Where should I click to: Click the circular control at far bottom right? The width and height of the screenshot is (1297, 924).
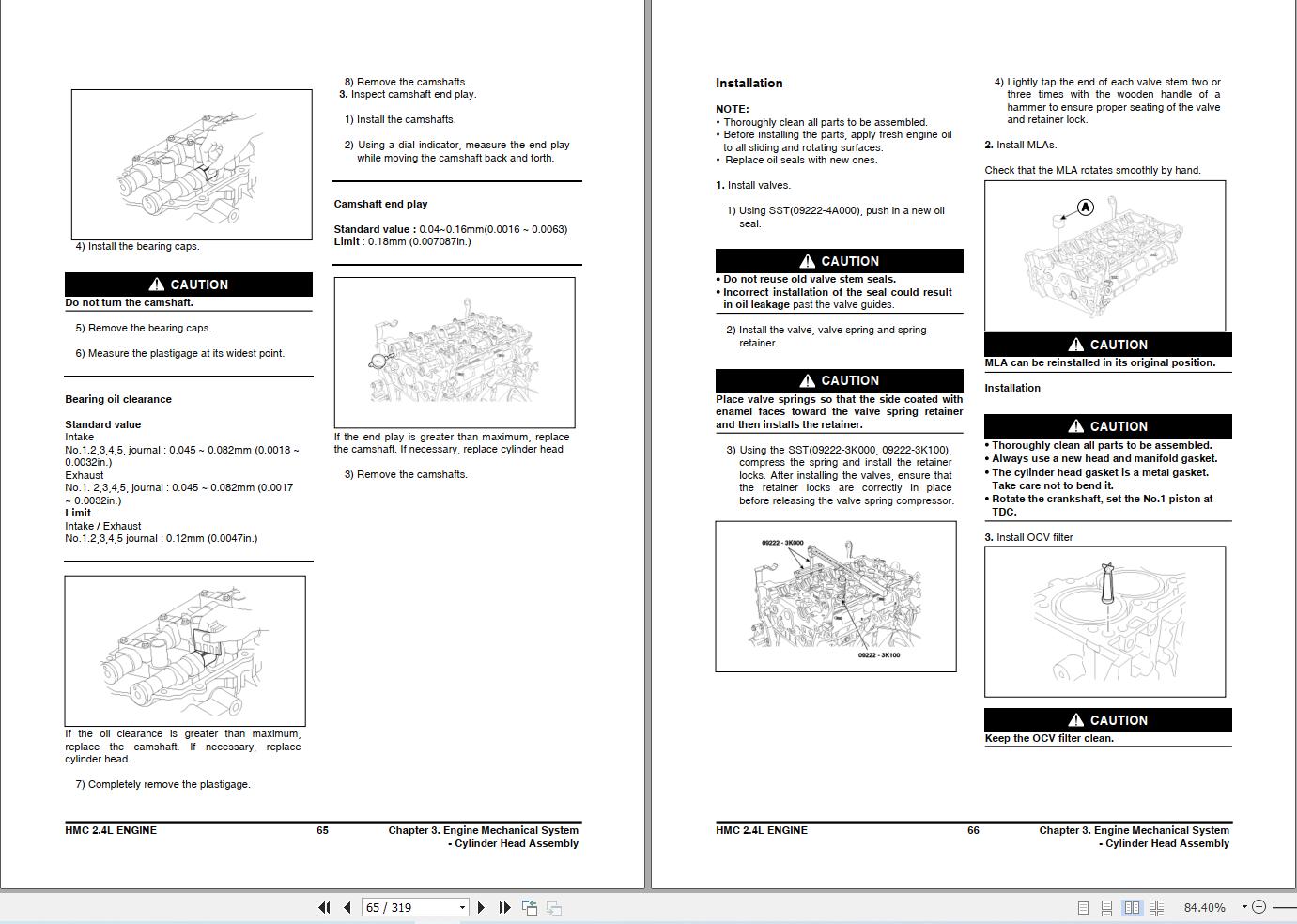click(x=1258, y=905)
